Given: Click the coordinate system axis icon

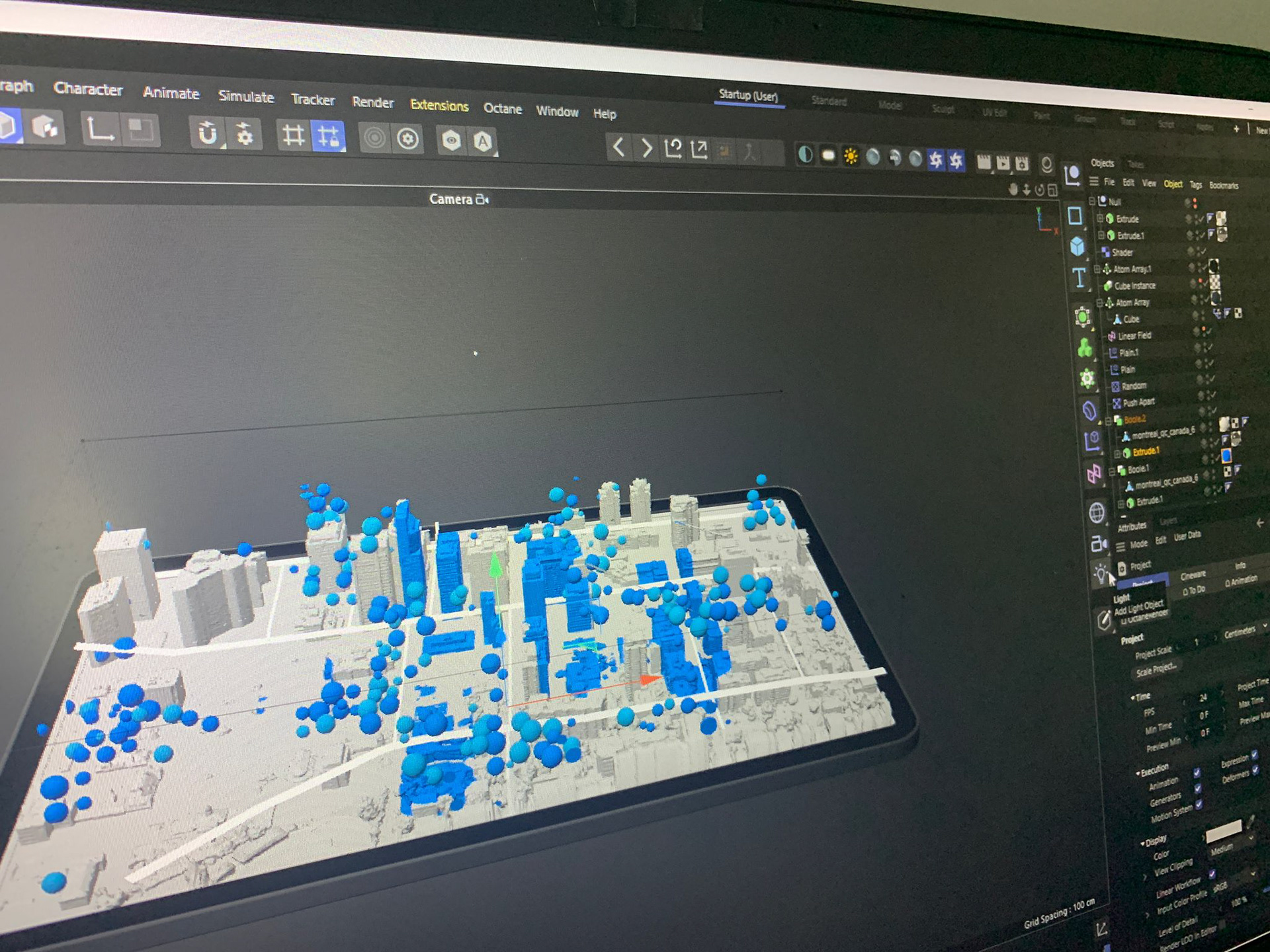Looking at the screenshot, I should pos(100,129).
